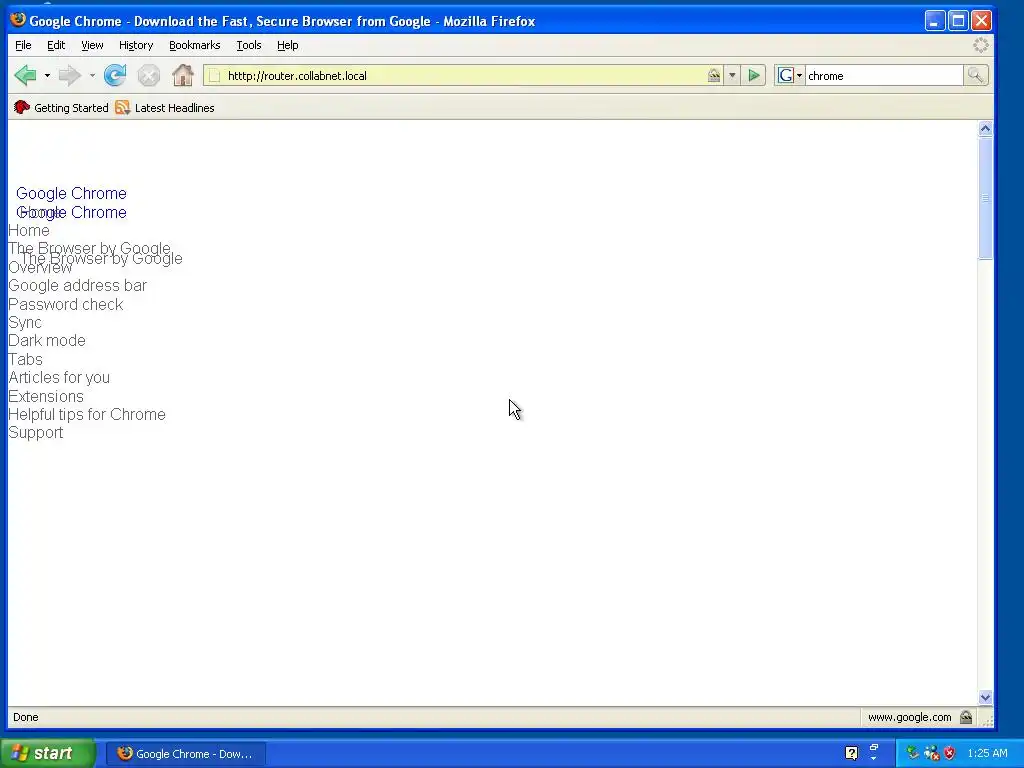Click the lock icon in the address bar
Viewport: 1024px width, 768px height.
[714, 76]
